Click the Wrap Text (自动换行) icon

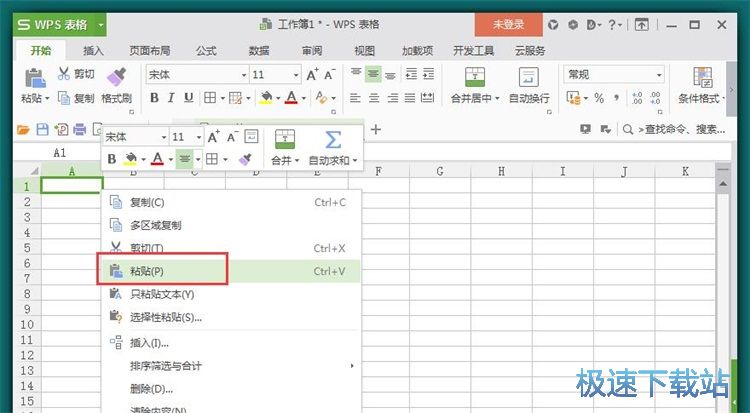click(x=529, y=78)
